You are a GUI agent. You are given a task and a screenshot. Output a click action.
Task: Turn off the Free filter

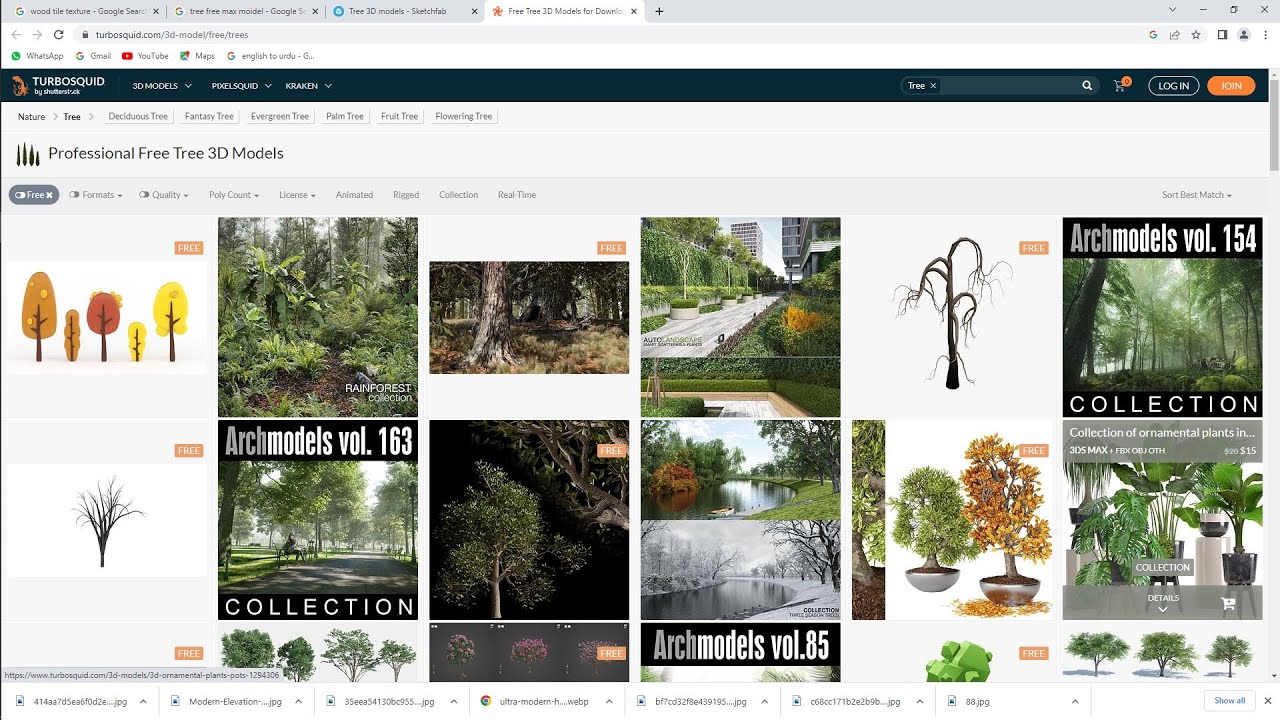pyautogui.click(x=34, y=195)
